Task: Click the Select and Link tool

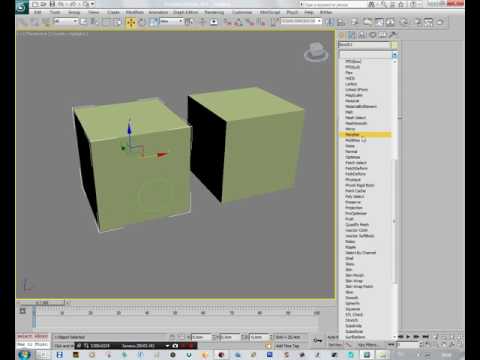Action: tap(24, 22)
